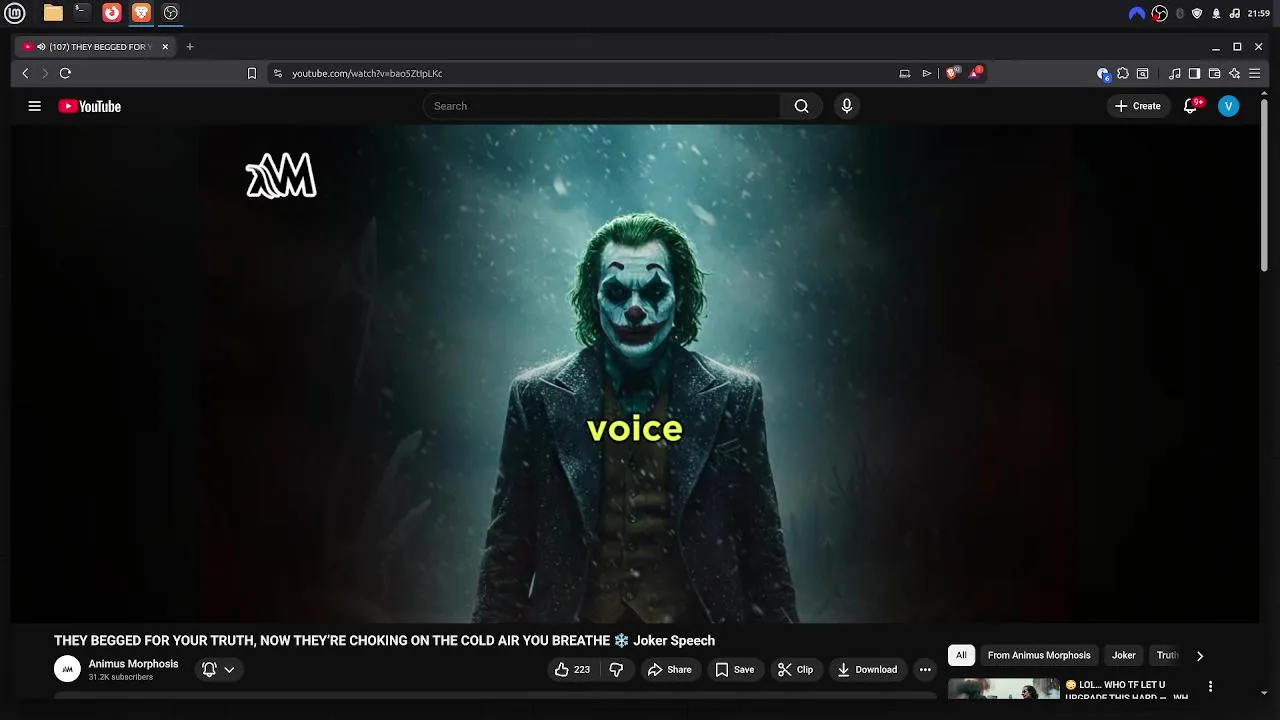Screen dimensions: 1280x720
Task: Open tray notifications bell
Action: [1216, 13]
